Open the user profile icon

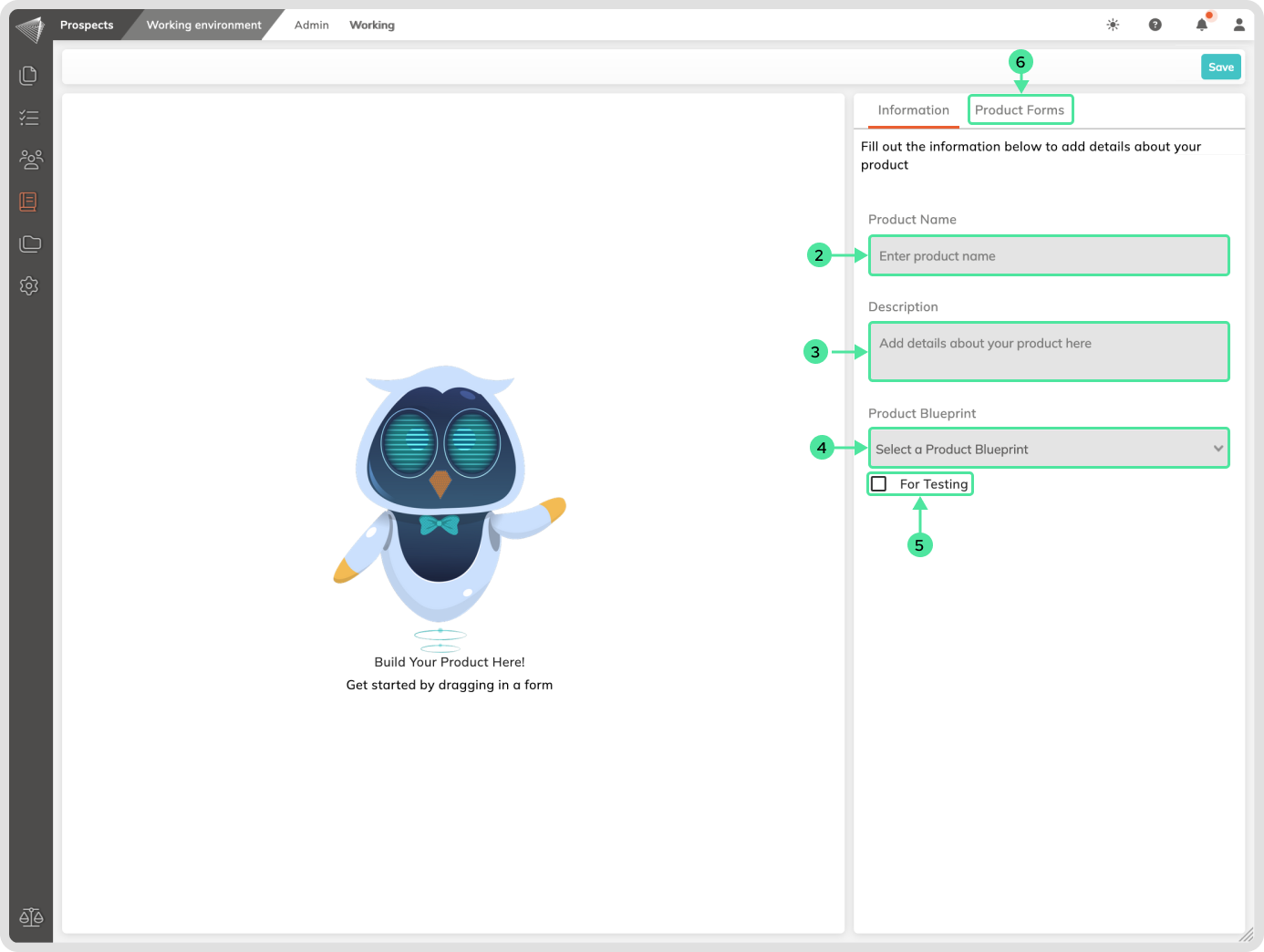coord(1239,25)
